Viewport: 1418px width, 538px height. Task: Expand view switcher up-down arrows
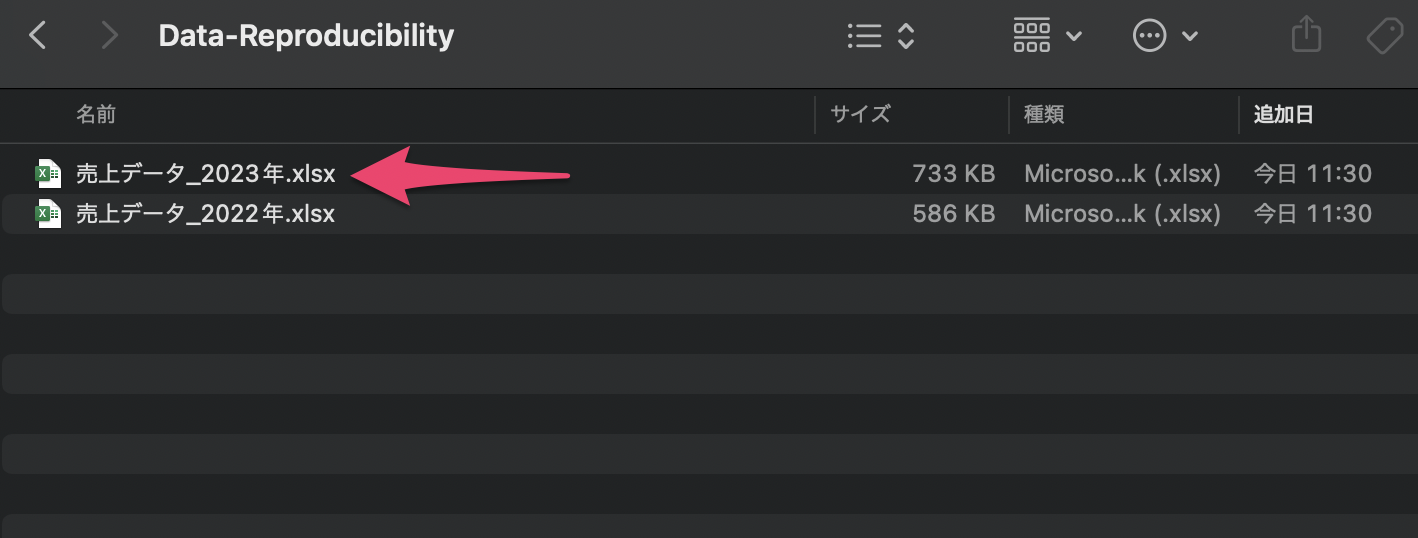906,37
